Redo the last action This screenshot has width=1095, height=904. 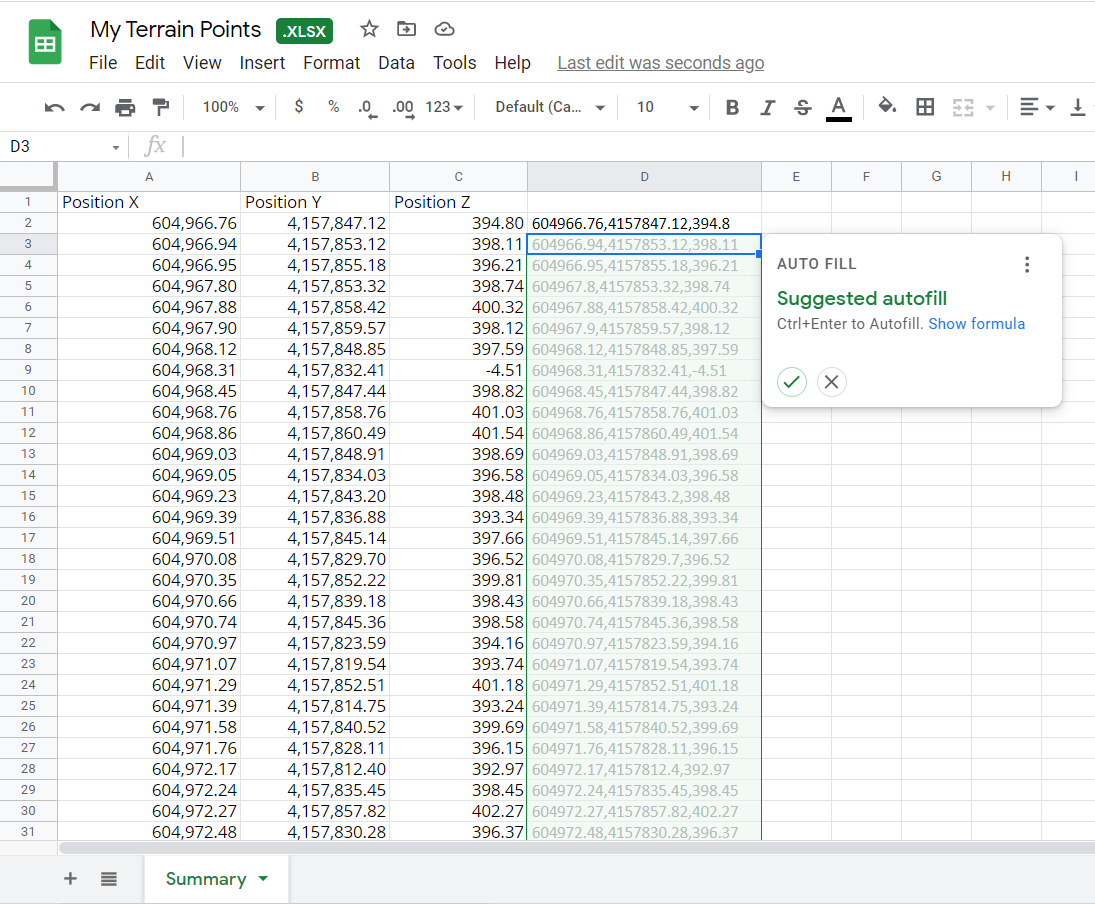89,108
